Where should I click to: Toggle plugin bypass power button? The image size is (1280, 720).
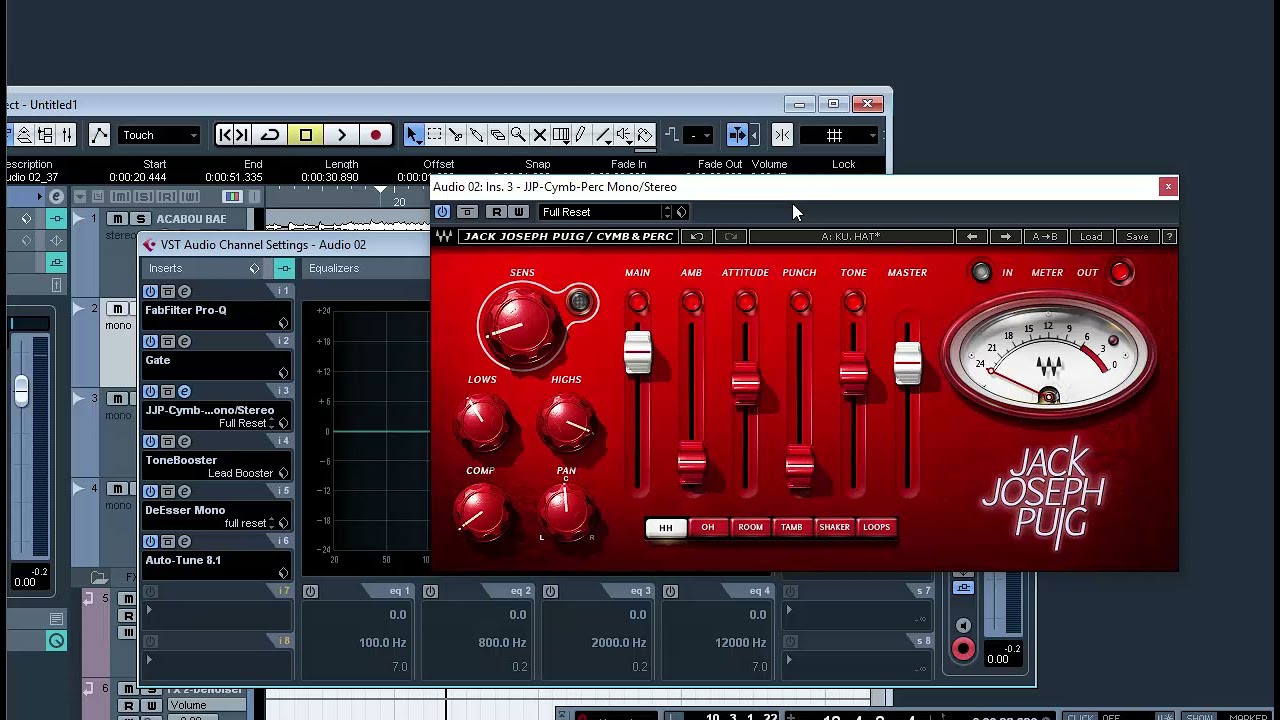[x=442, y=212]
